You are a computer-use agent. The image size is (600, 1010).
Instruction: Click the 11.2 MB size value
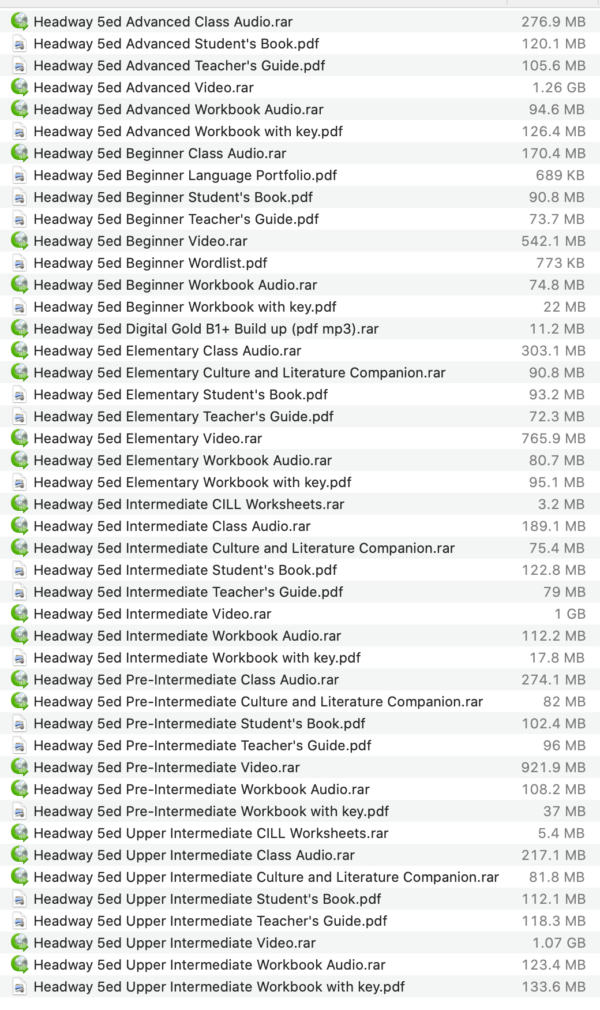557,329
